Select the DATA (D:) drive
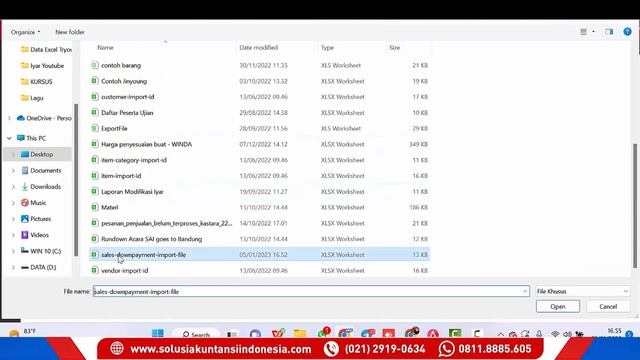Viewport: 640px width, 360px height. 39,267
